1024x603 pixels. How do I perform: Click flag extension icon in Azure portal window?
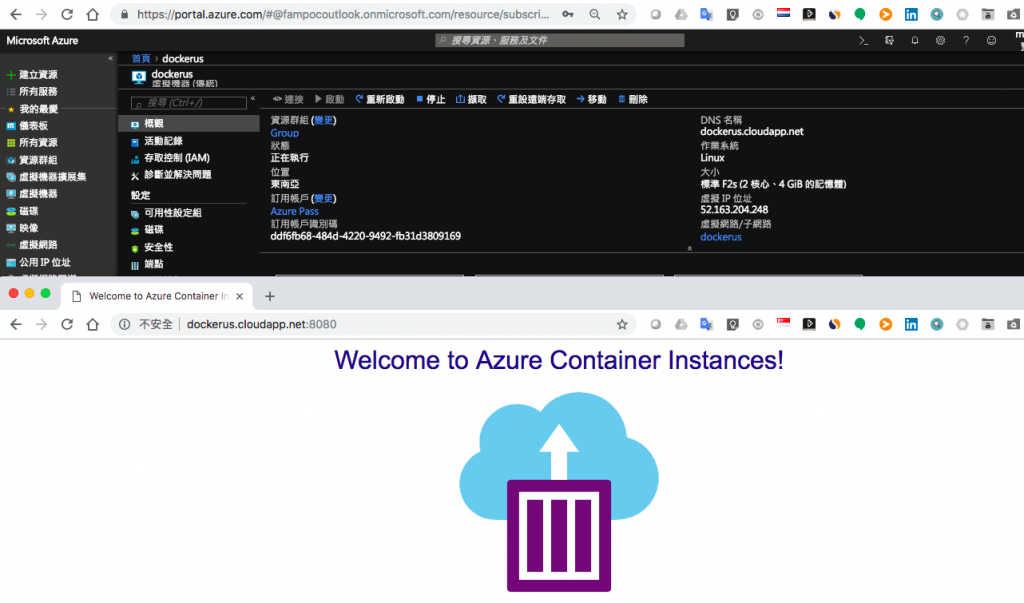coord(784,13)
